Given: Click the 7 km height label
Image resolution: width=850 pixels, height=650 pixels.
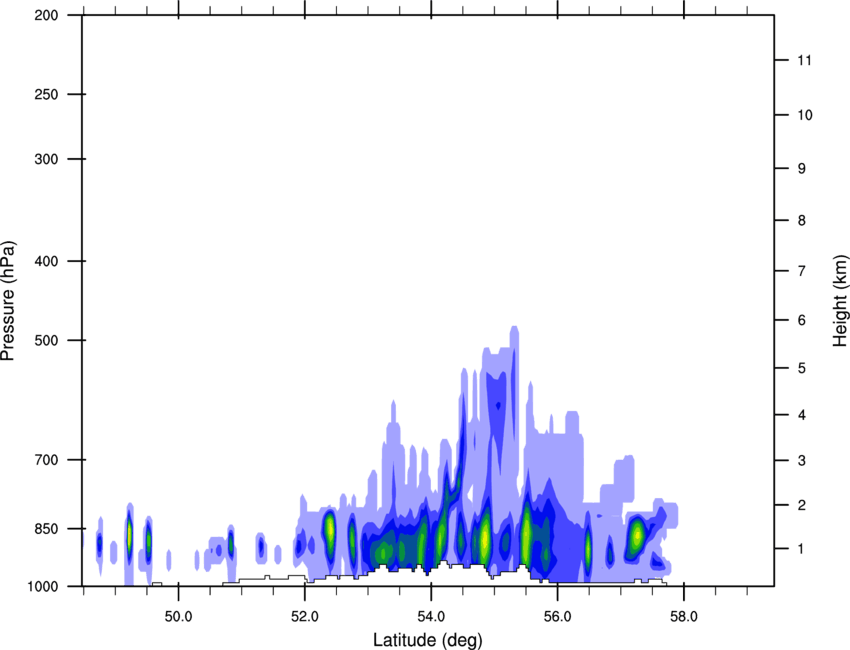Looking at the screenshot, I should (802, 271).
